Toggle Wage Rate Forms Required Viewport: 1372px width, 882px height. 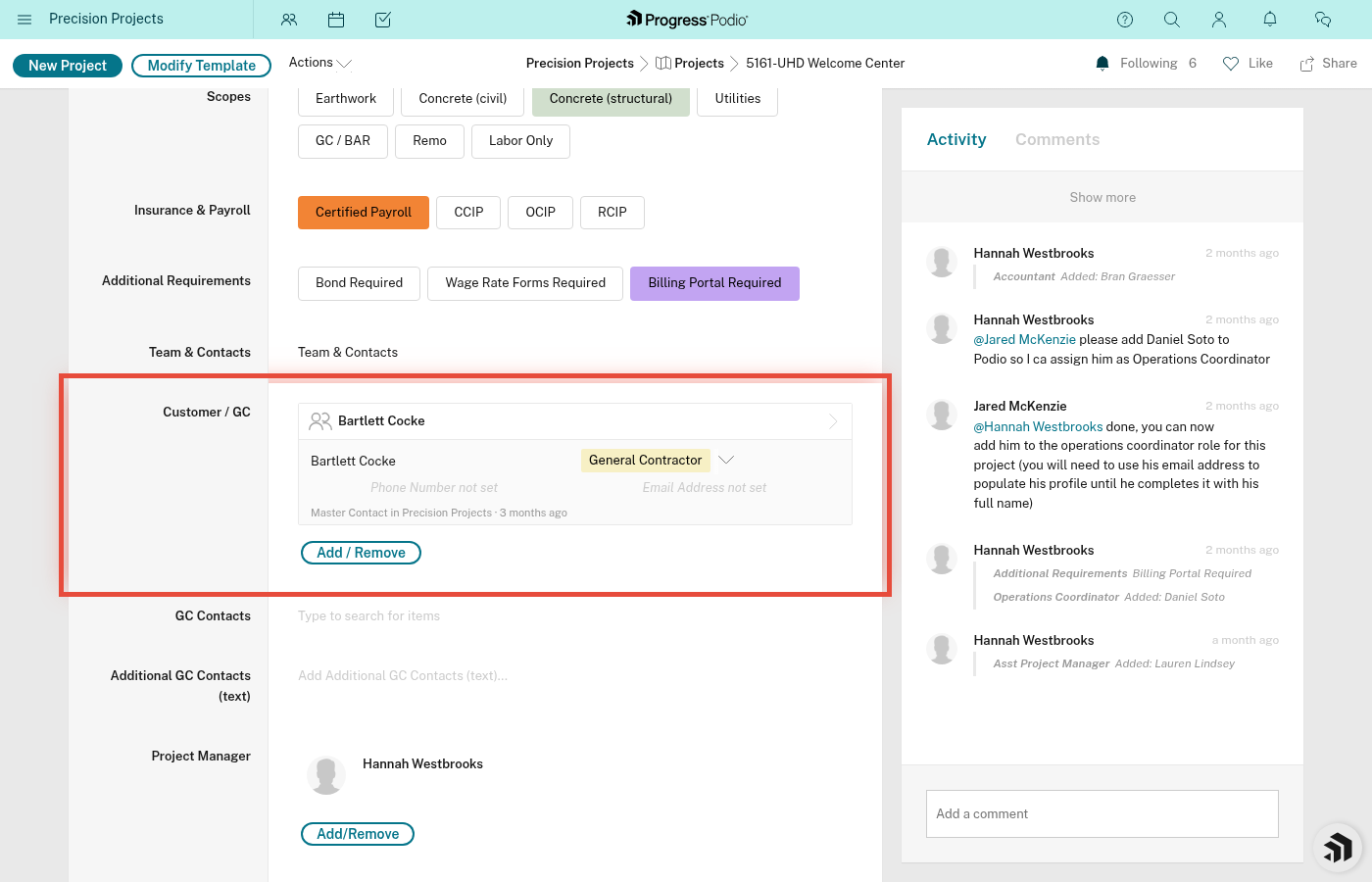pos(525,283)
